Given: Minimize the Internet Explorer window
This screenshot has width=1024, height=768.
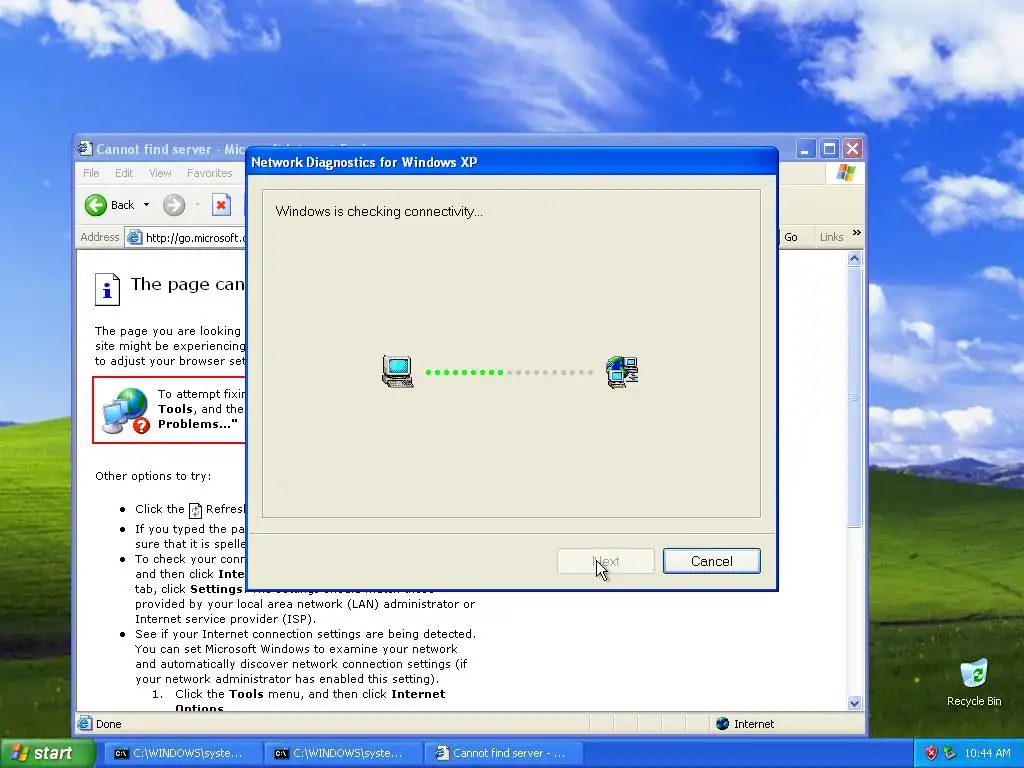Looking at the screenshot, I should (805, 149).
